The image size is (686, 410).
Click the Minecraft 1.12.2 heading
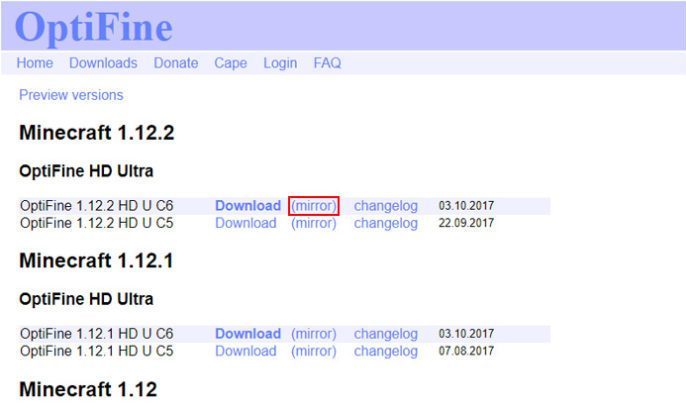[x=97, y=133]
